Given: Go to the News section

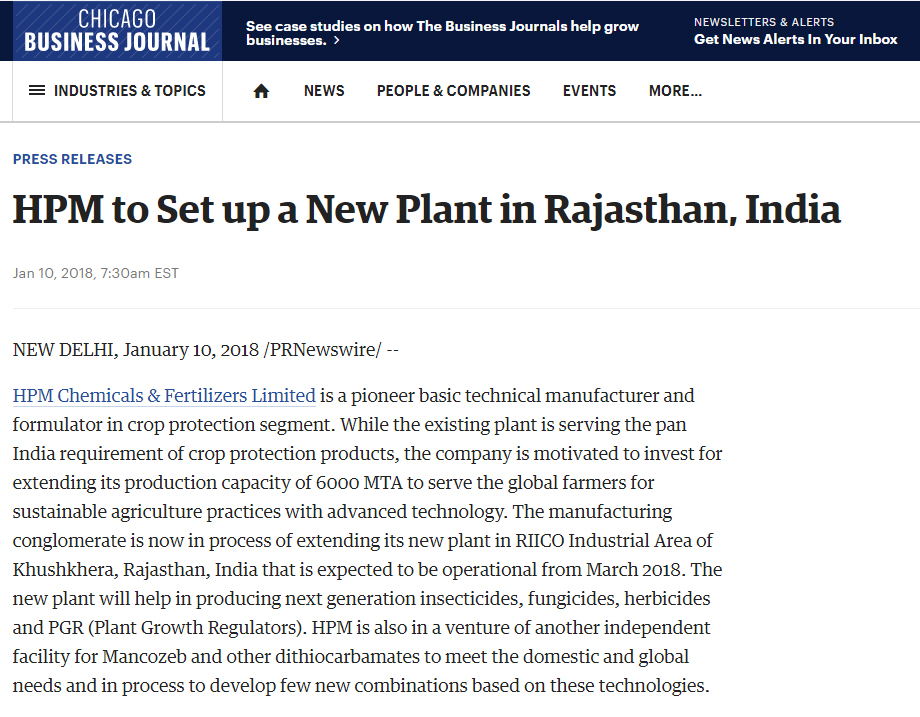Looking at the screenshot, I should tap(324, 91).
